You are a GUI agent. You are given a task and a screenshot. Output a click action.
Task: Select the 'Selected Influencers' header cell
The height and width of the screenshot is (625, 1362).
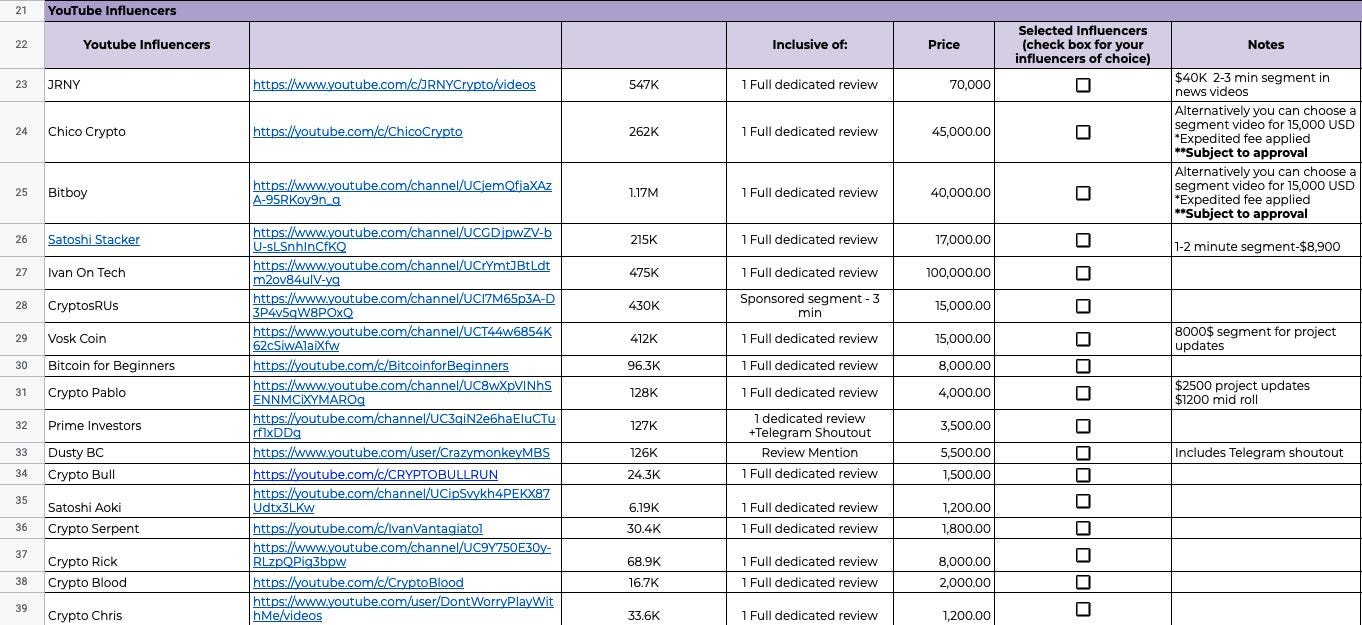(1082, 45)
